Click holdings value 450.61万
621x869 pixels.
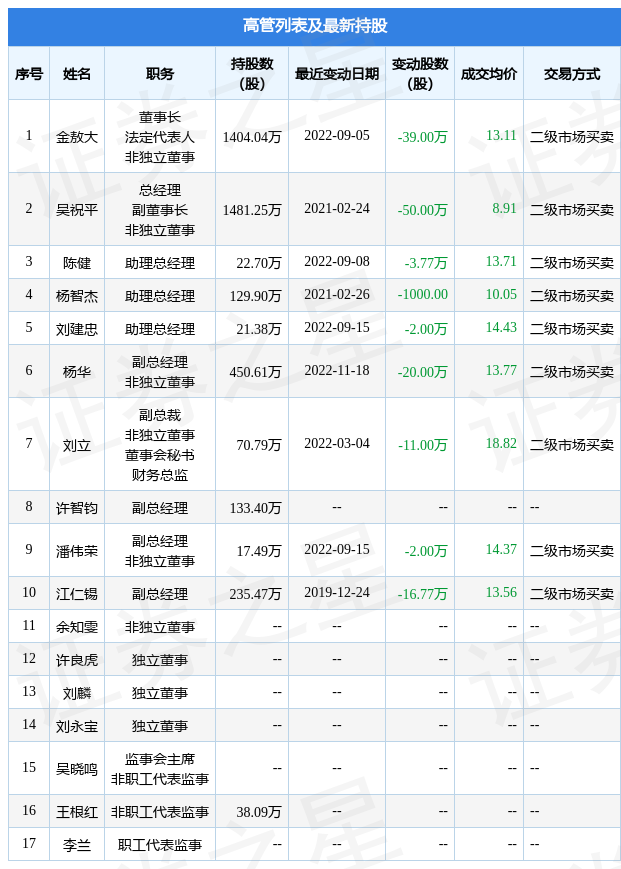(x=255, y=372)
